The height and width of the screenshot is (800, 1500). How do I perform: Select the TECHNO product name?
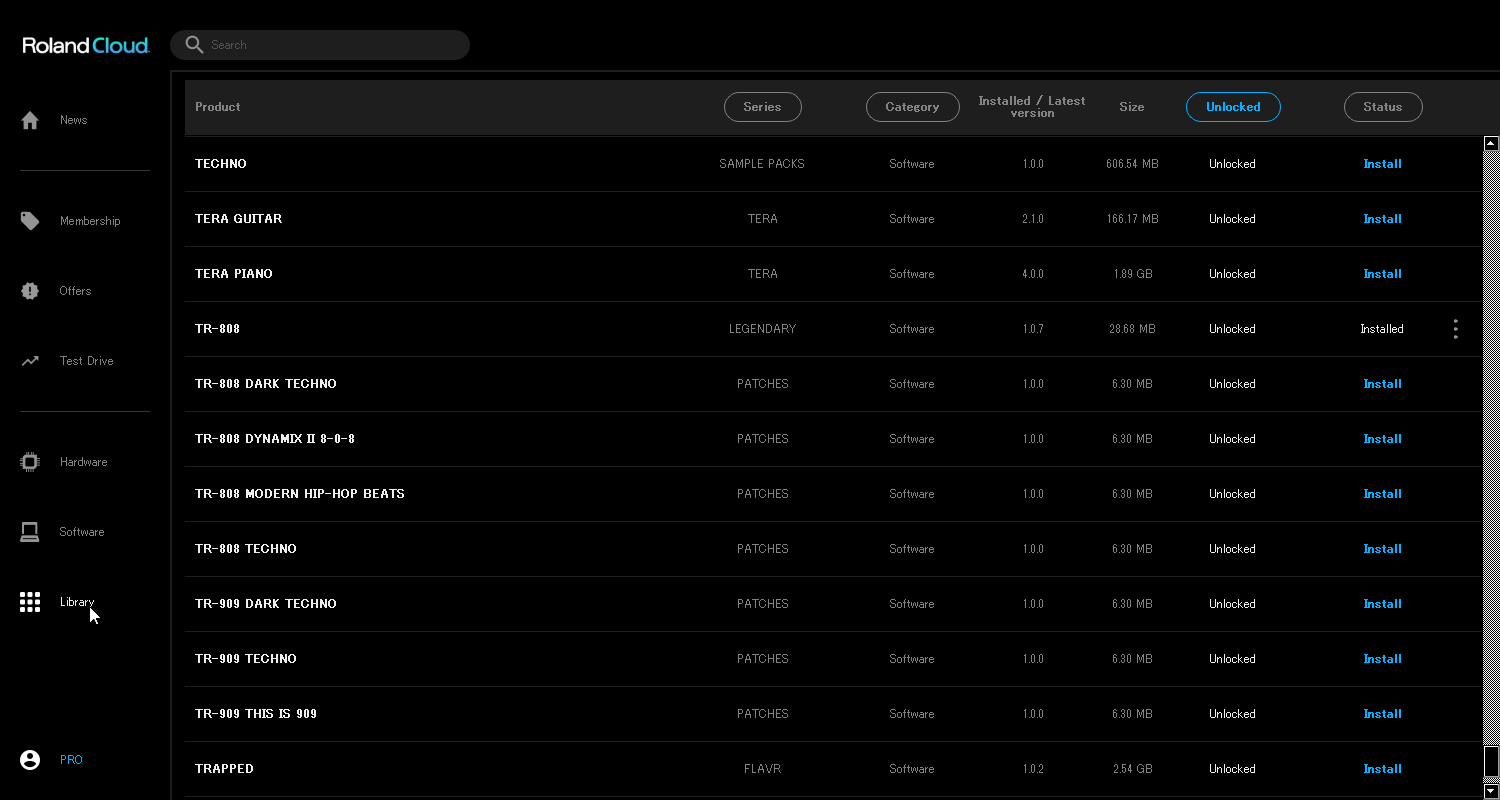tap(221, 164)
